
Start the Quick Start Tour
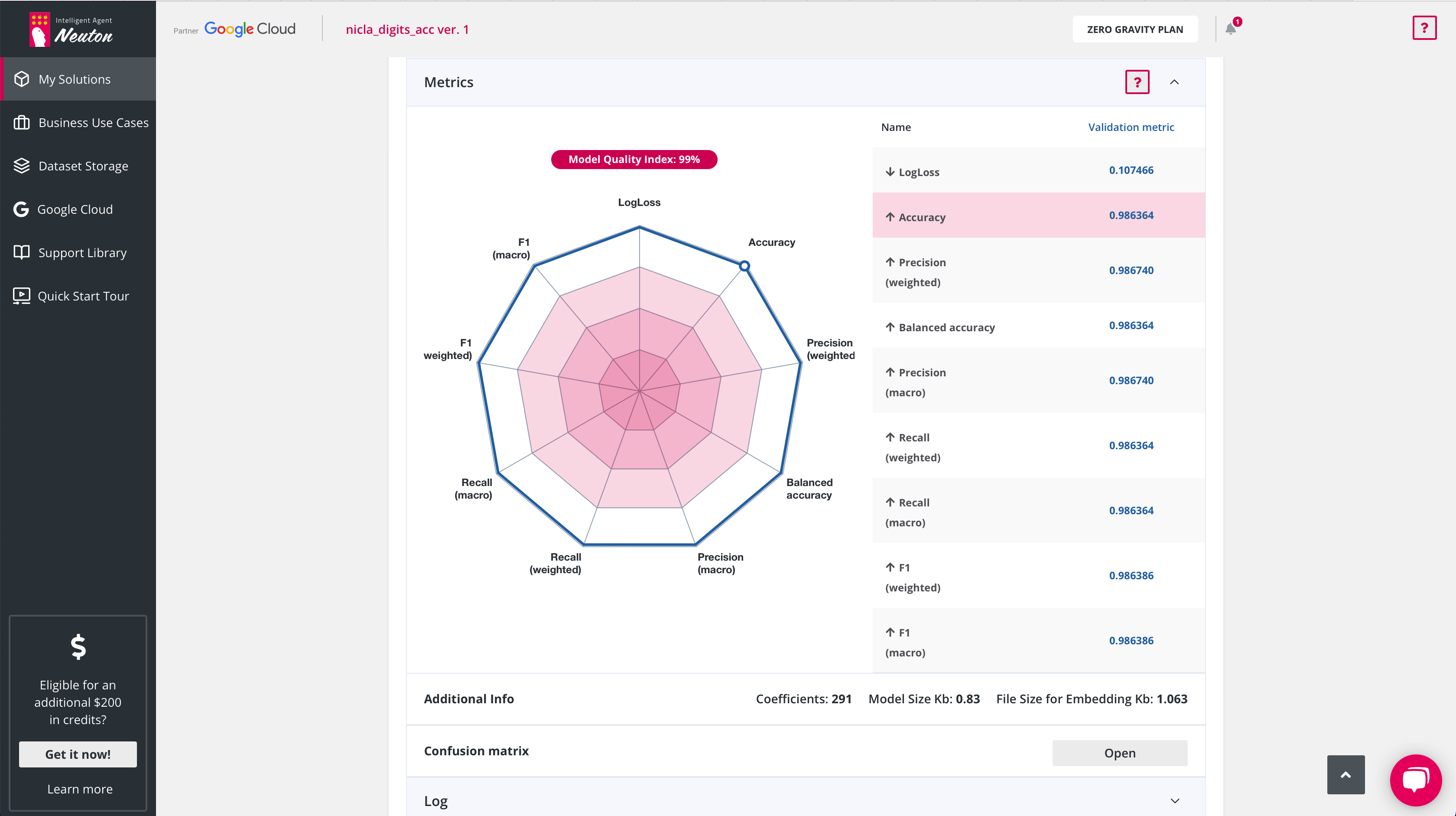tap(83, 296)
